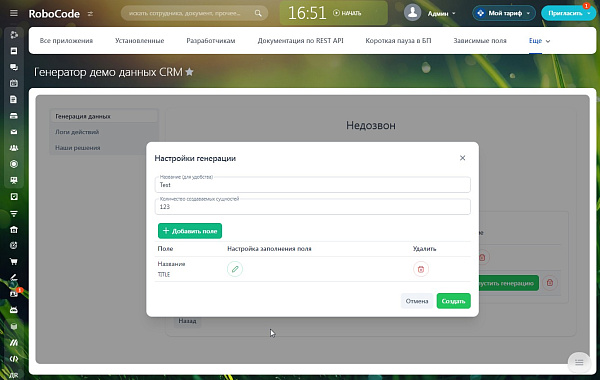The image size is (600, 380).
Task: Select Логи действий in the left menu
Action: [x=77, y=132]
